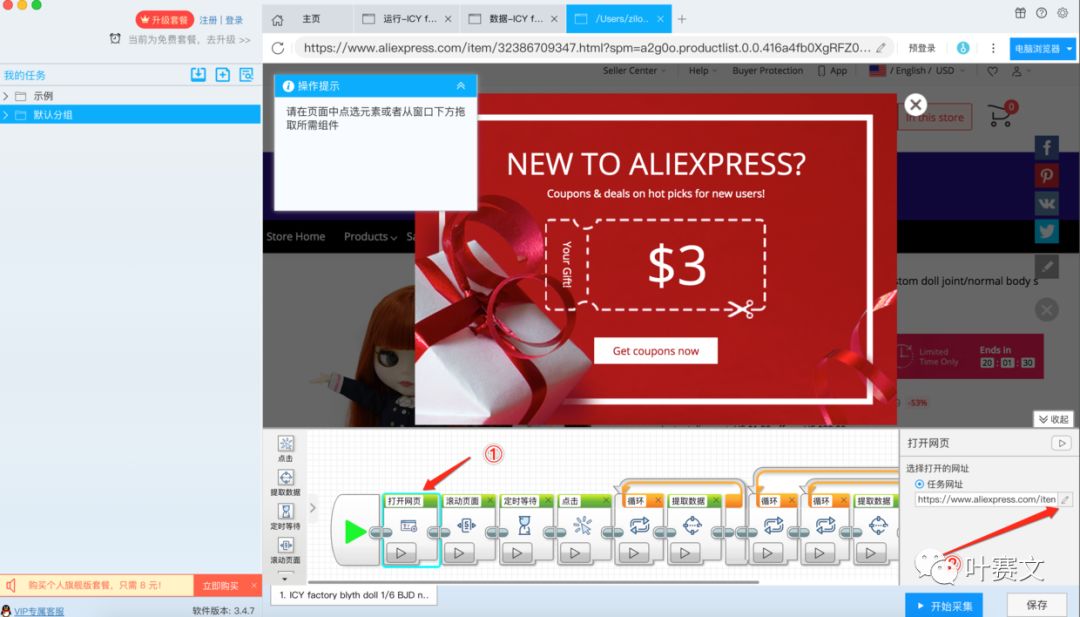Click the 登录 login link

234,21
